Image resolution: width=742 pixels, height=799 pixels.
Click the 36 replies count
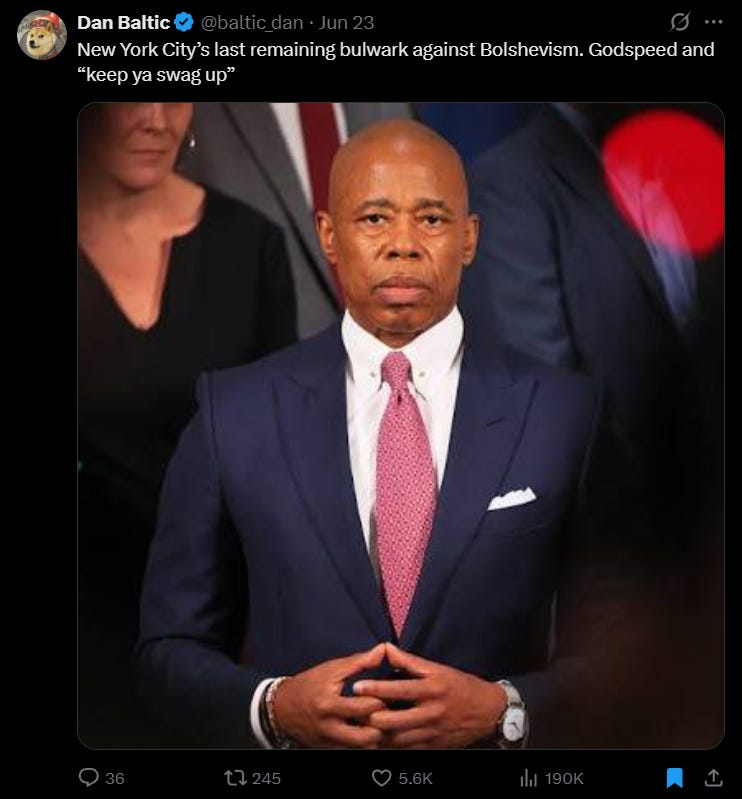[115, 778]
